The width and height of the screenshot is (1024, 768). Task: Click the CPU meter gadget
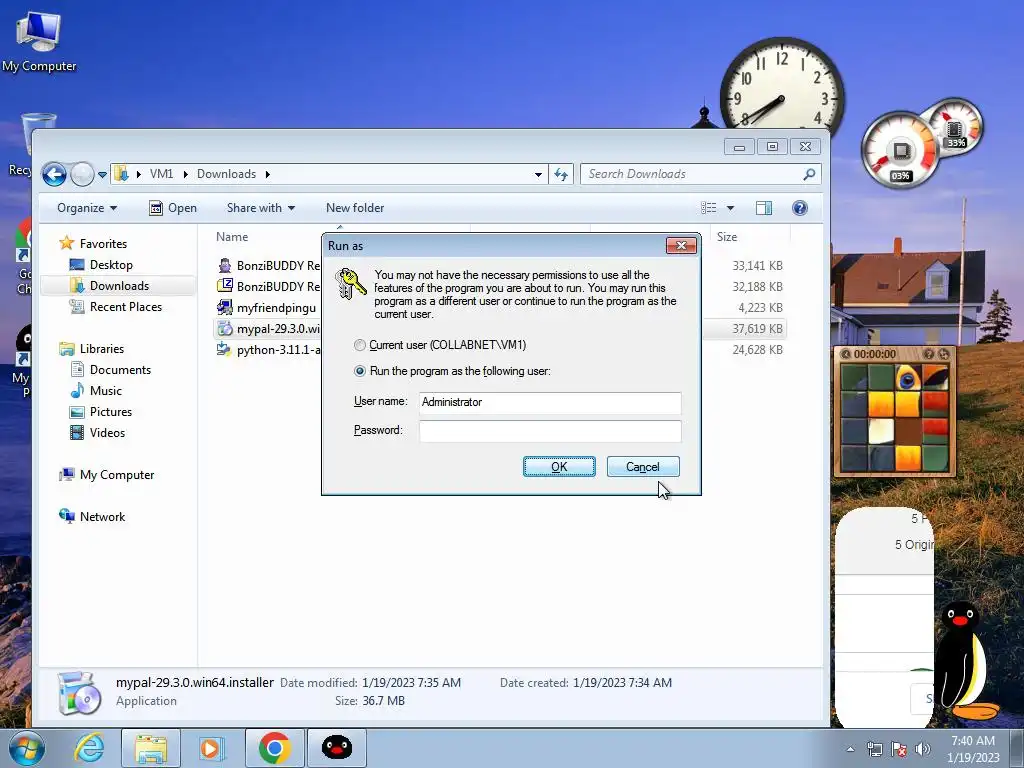(901, 151)
